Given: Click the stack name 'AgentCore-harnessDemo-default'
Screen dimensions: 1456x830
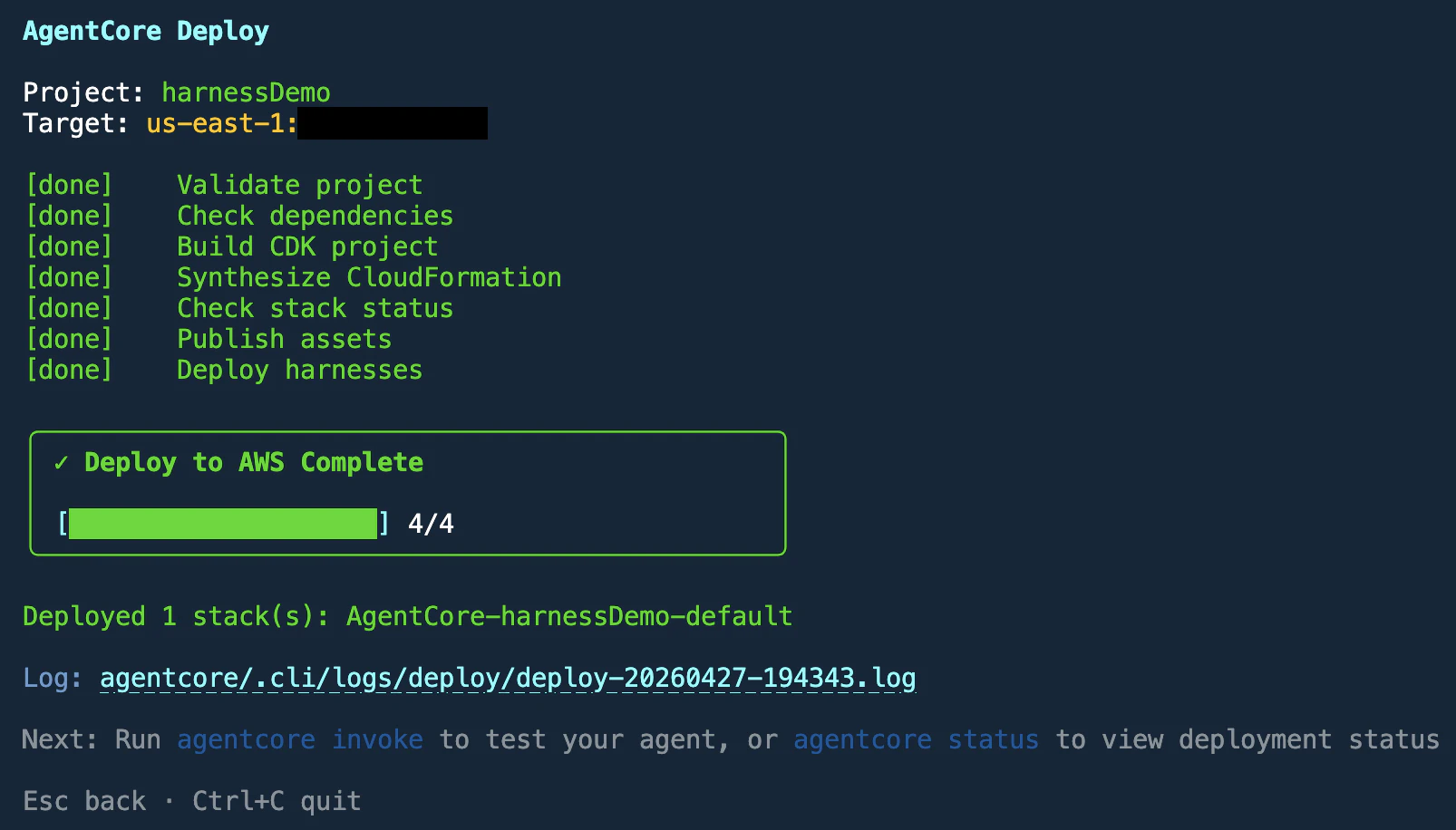Looking at the screenshot, I should tap(569, 616).
